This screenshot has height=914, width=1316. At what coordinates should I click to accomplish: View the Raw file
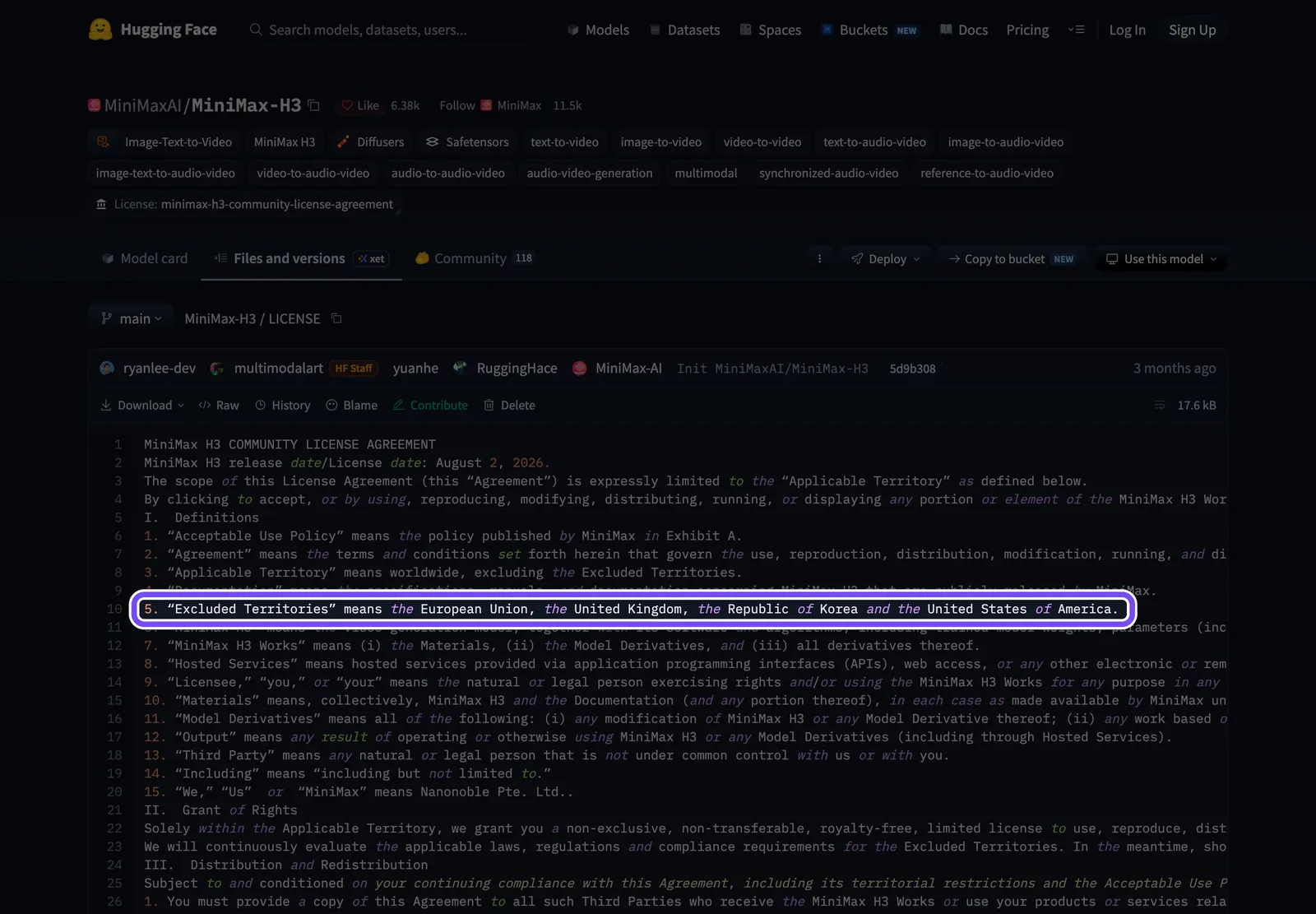(219, 405)
